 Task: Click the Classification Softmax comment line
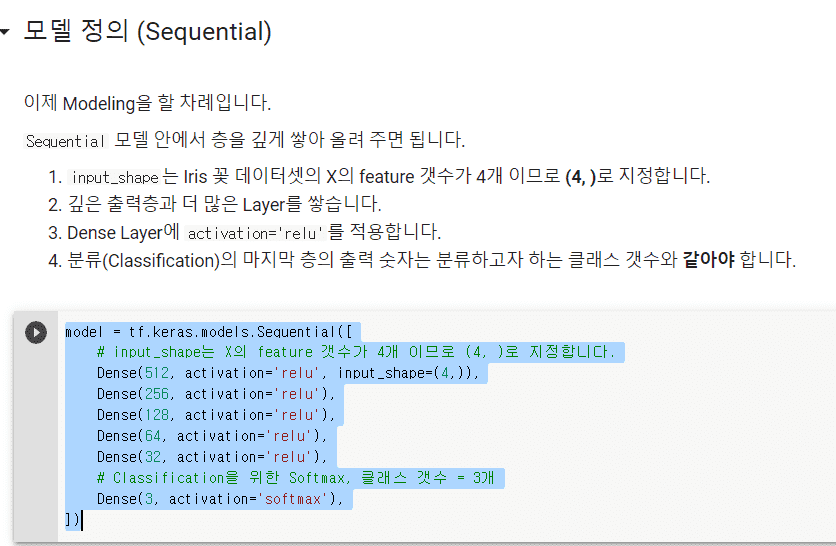(x=296, y=478)
